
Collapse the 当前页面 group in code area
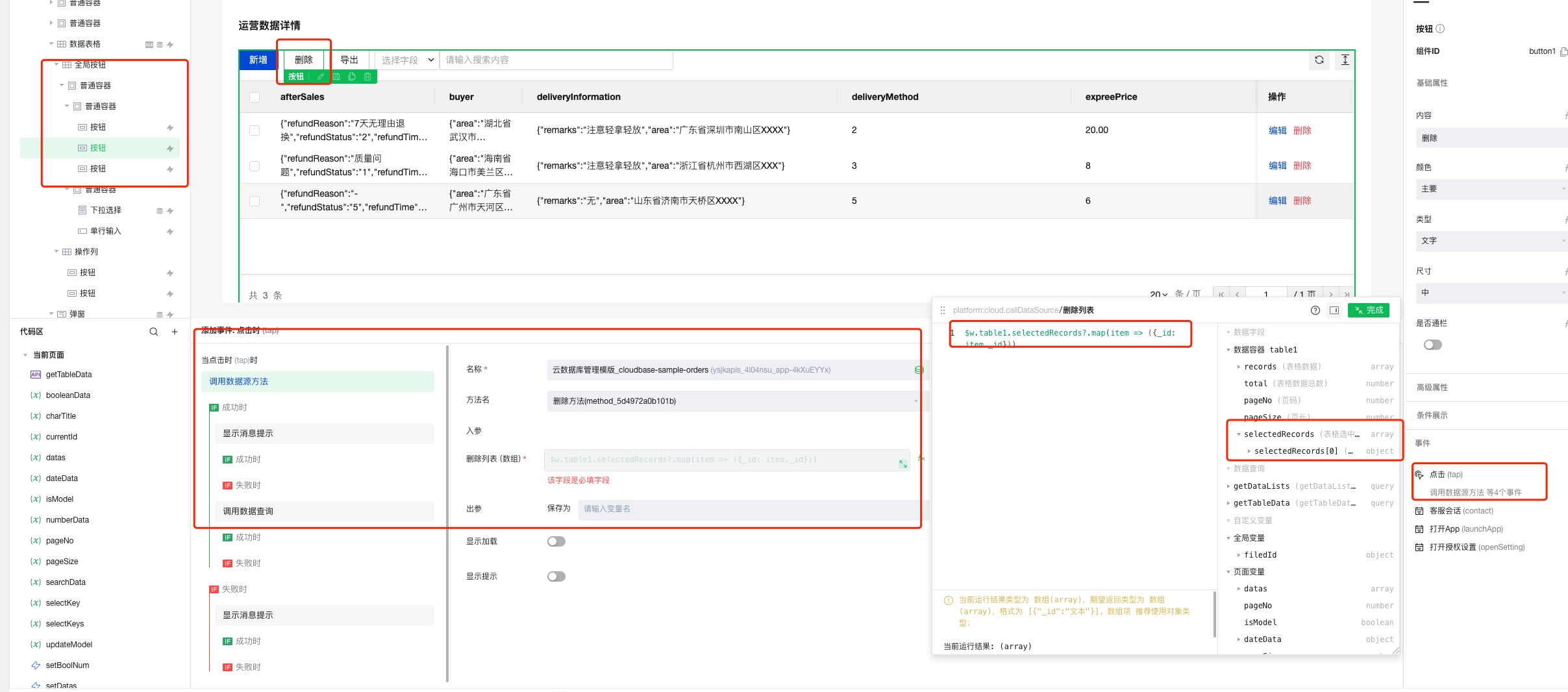[25, 355]
